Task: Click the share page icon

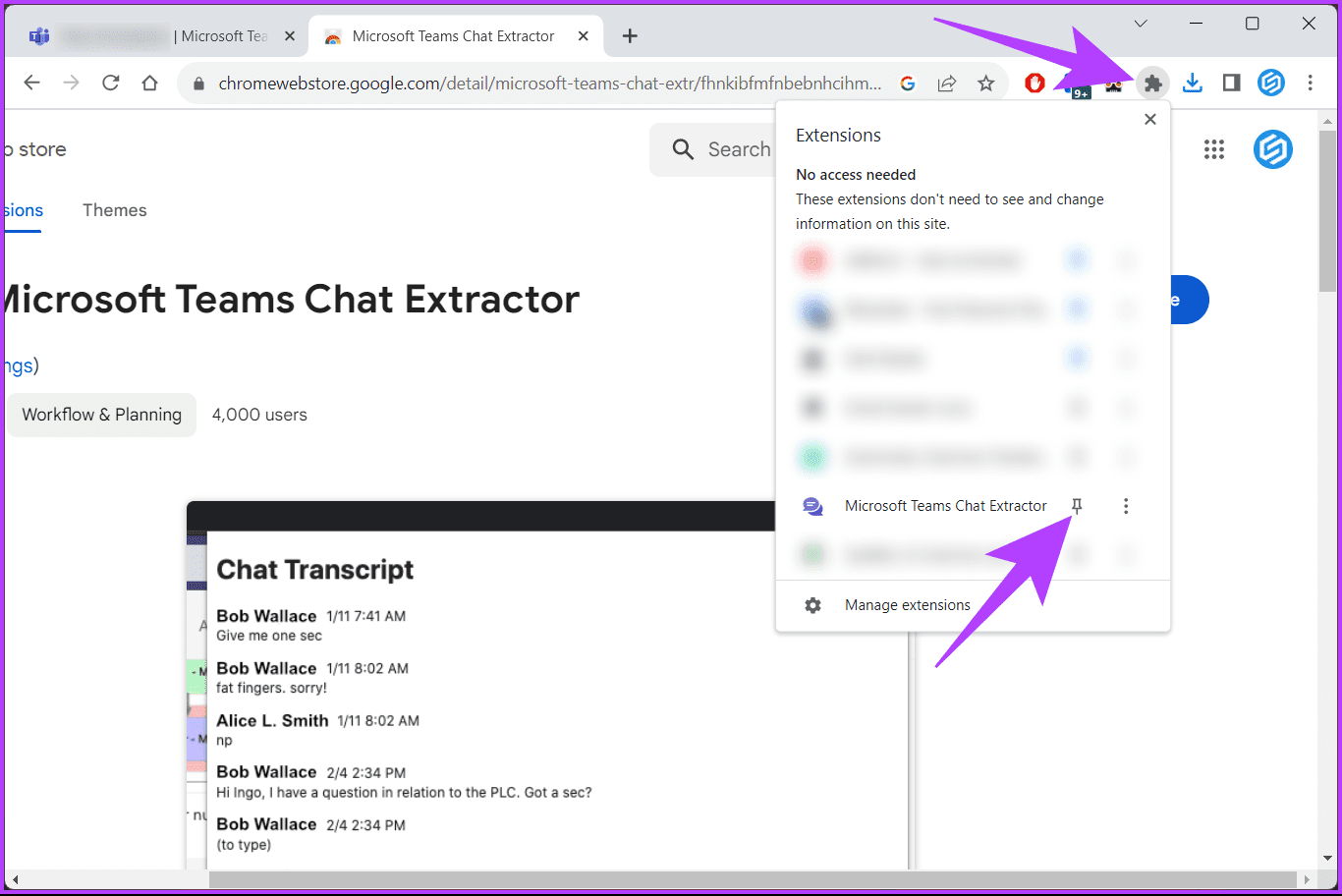Action: pyautogui.click(x=947, y=84)
